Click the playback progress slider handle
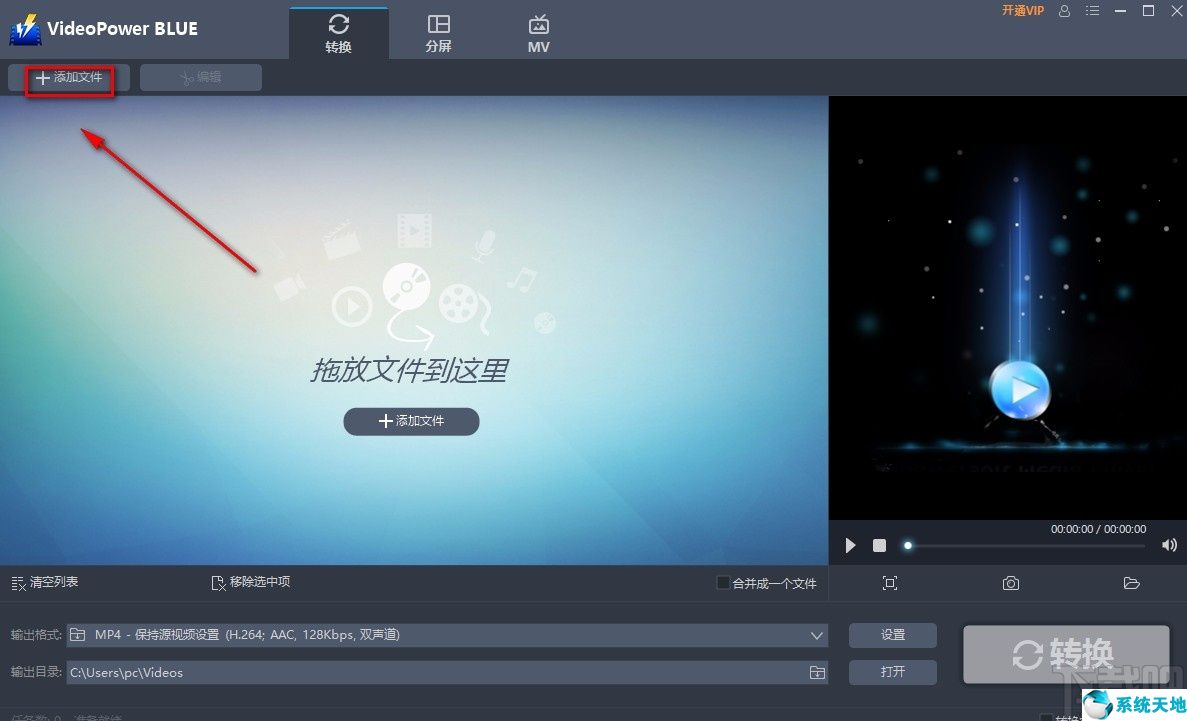Screen dimensions: 1187x721 pyautogui.click(x=908, y=545)
